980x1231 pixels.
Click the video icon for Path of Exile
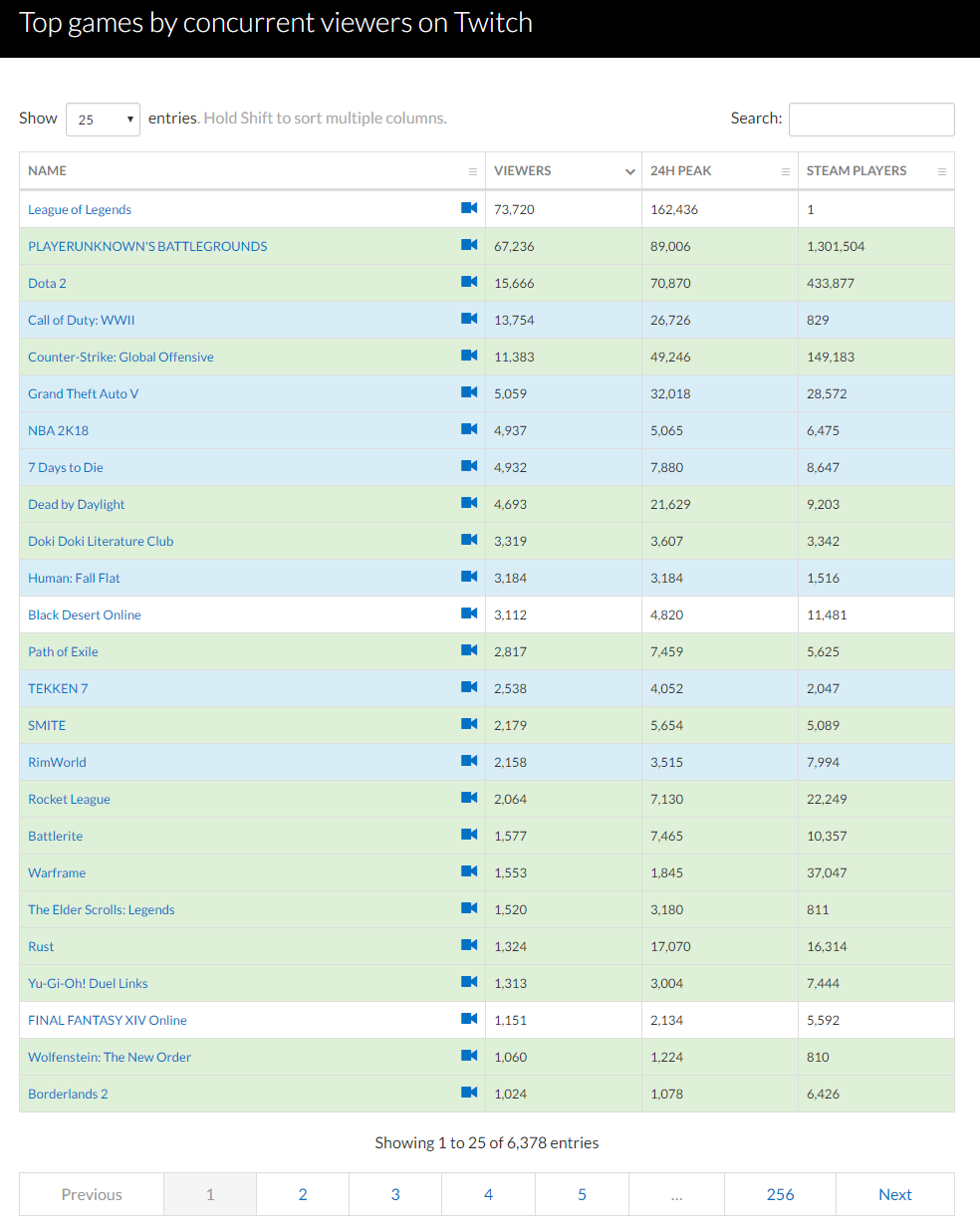point(469,650)
